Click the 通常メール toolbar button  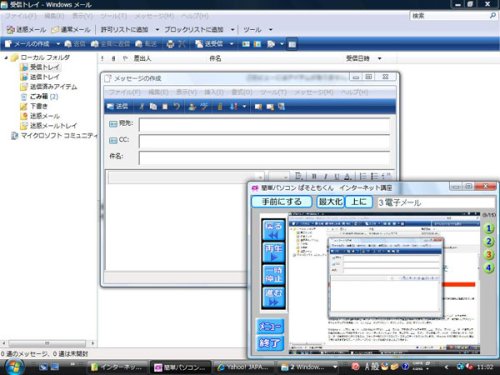[x=71, y=30]
